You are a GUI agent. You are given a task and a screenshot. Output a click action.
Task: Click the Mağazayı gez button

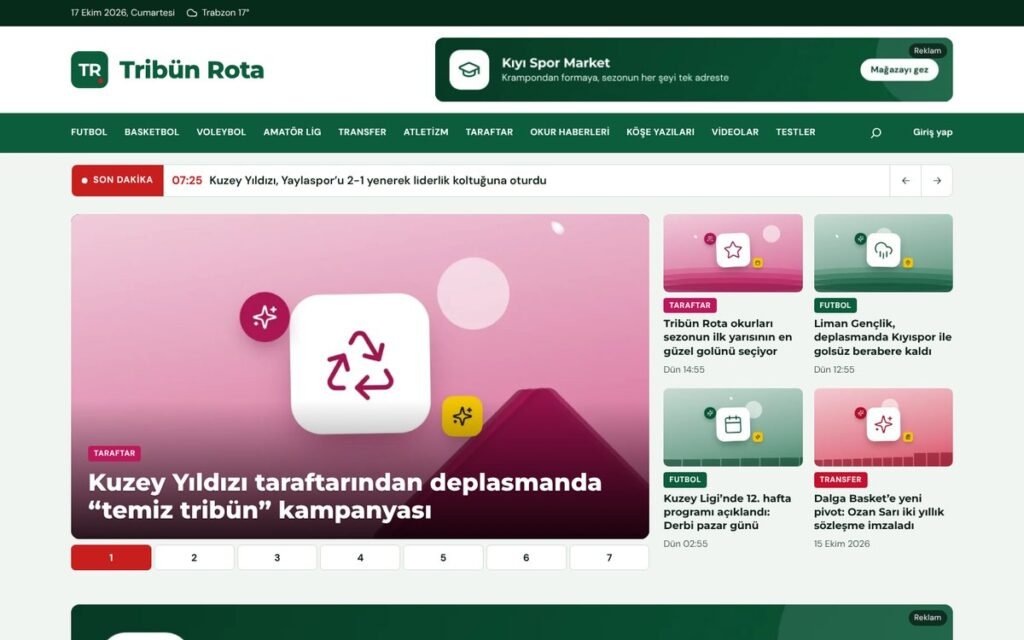[899, 70]
